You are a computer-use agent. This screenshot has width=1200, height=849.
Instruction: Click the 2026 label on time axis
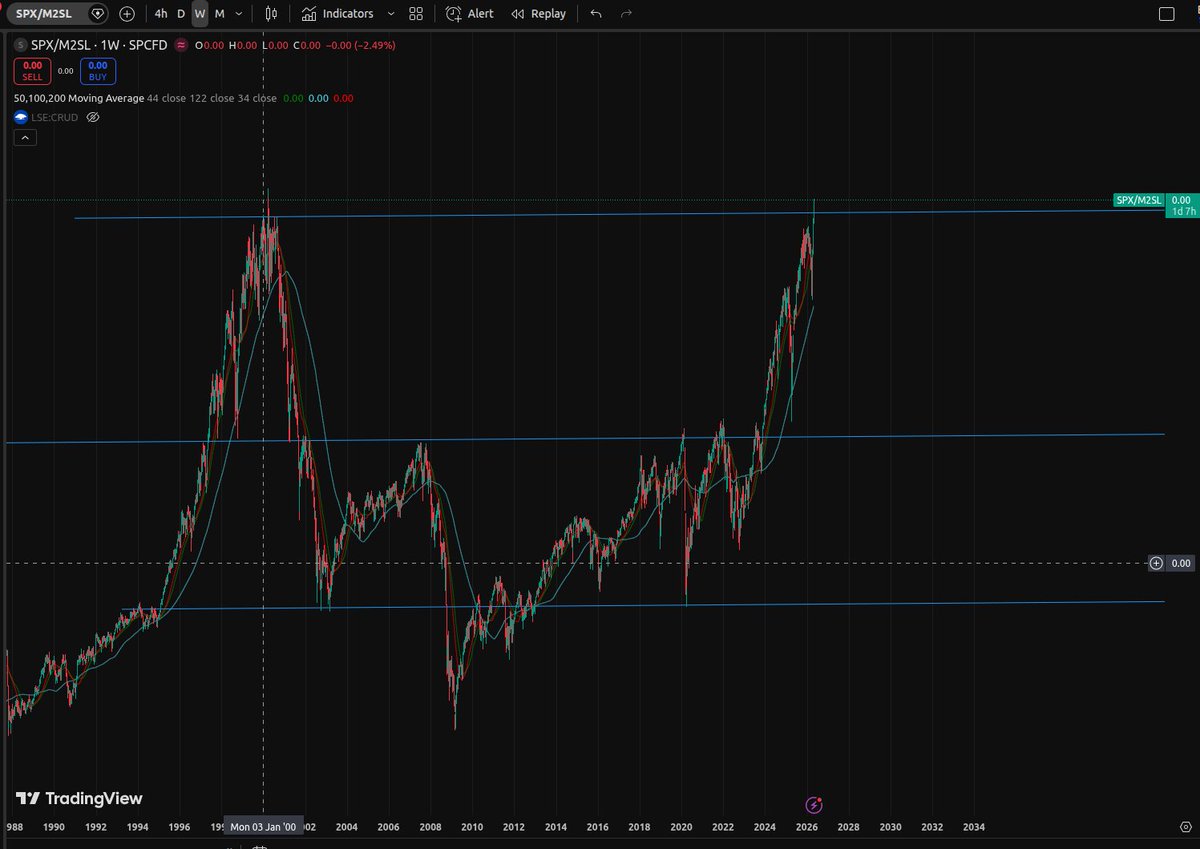[x=806, y=827]
